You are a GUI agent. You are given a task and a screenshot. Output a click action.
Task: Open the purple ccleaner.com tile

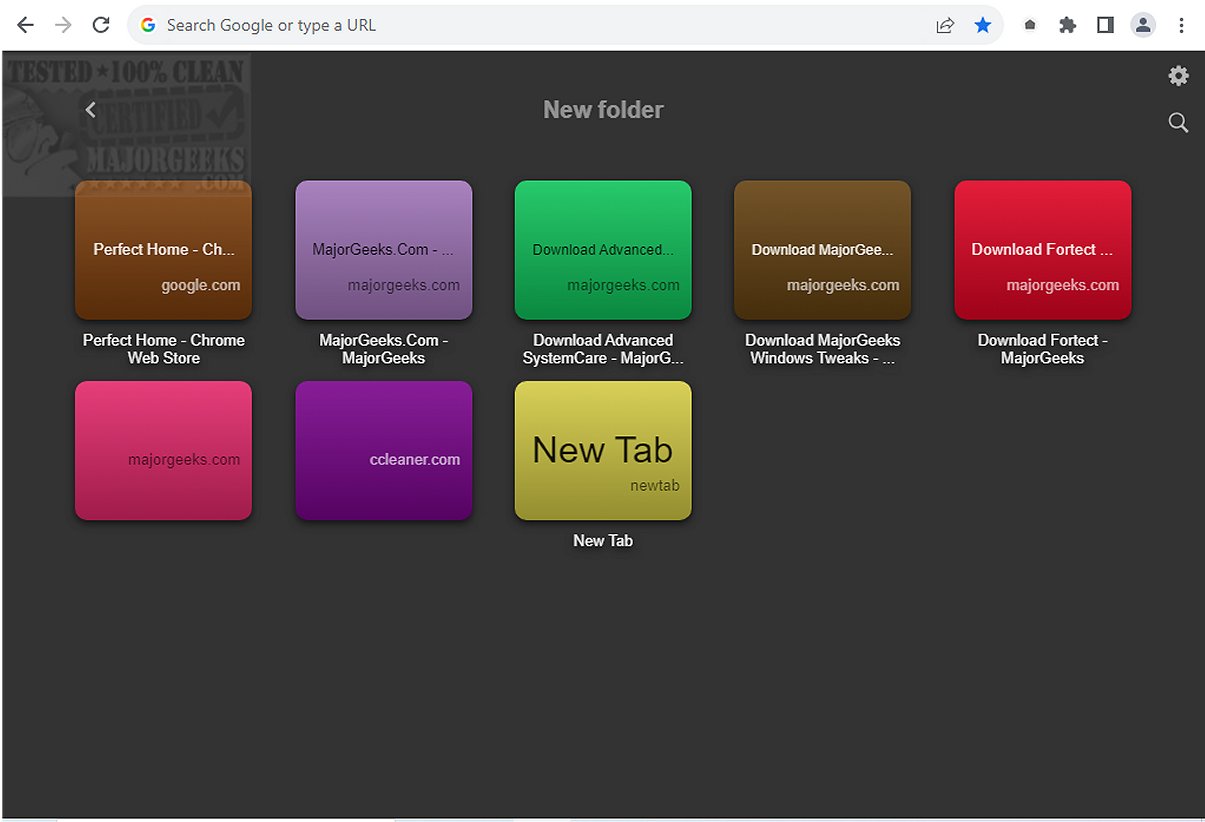[384, 450]
